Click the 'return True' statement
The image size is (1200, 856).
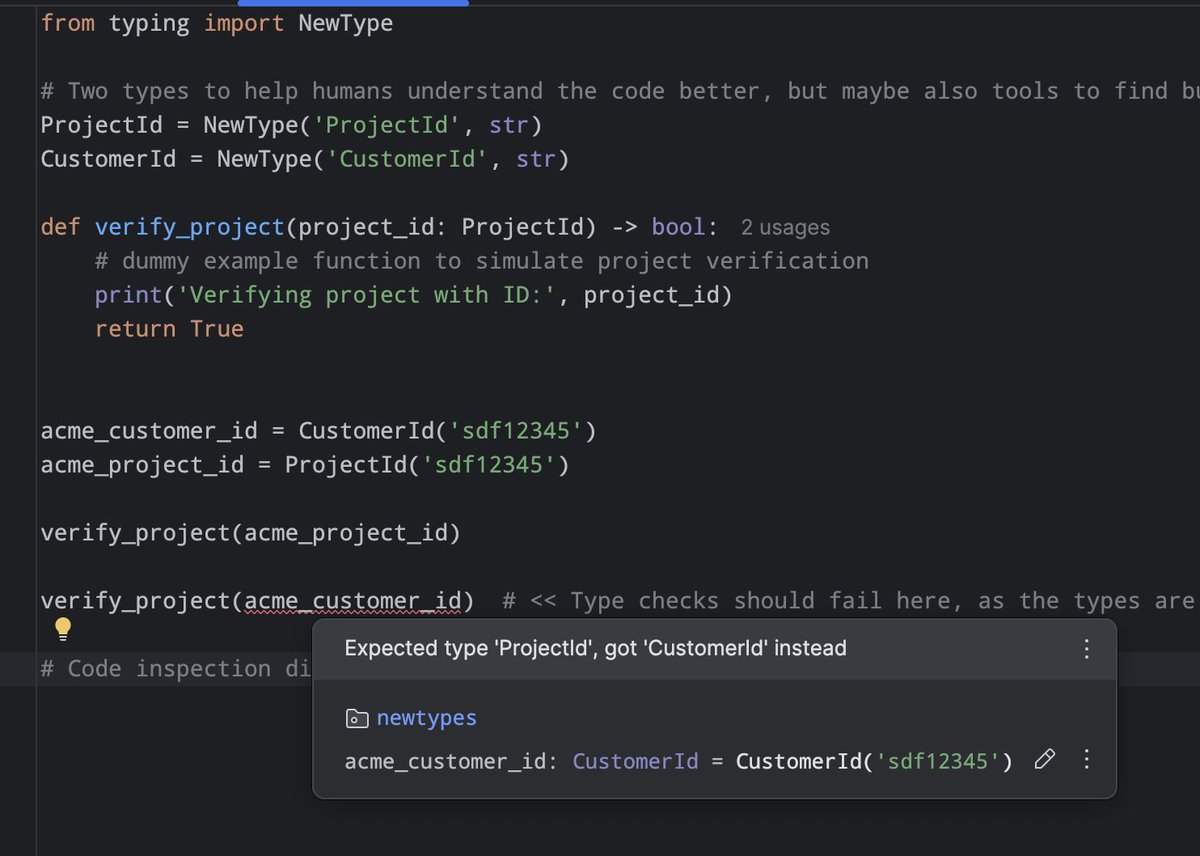coord(169,329)
